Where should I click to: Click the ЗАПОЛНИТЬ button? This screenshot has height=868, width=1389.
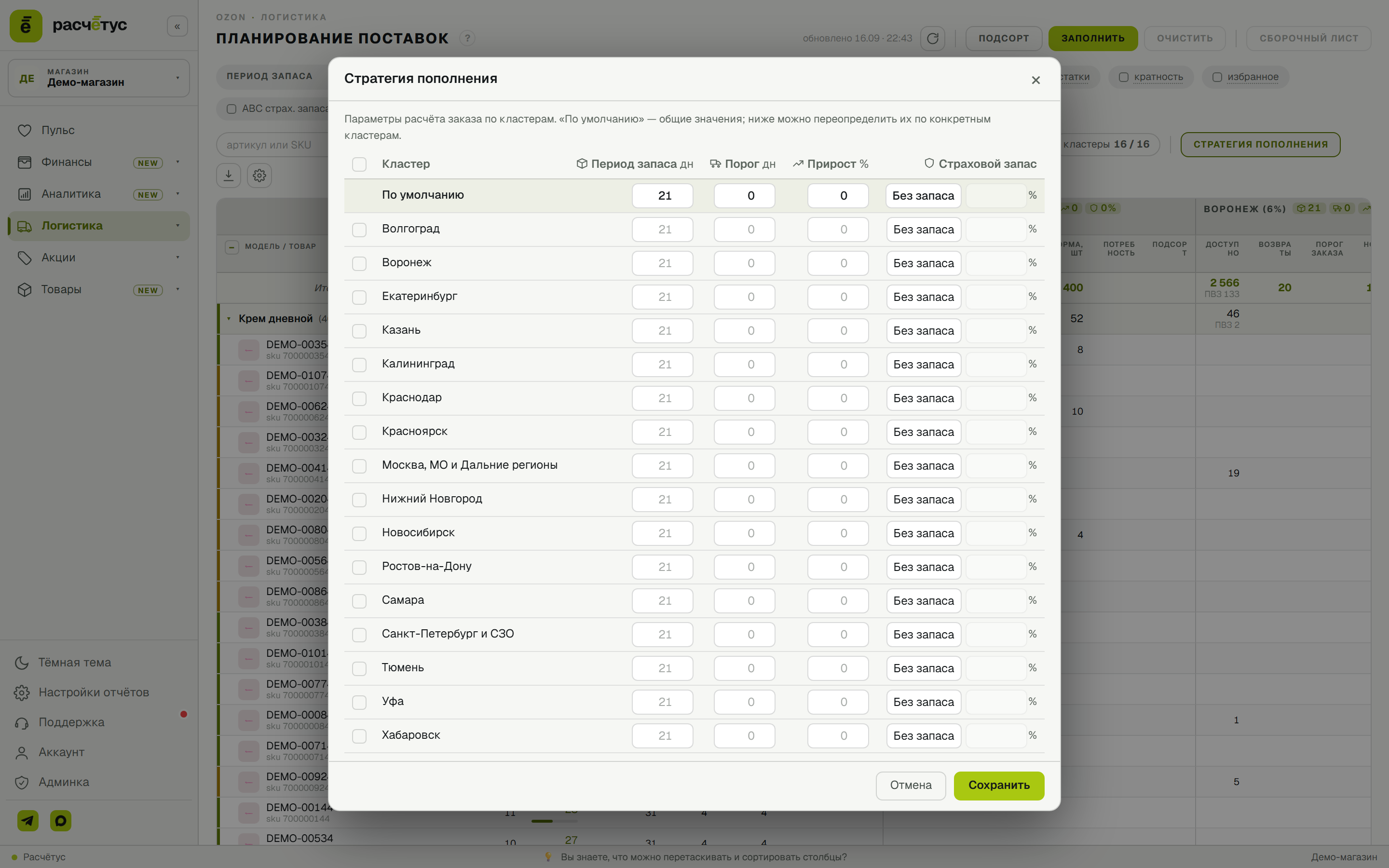point(1093,39)
